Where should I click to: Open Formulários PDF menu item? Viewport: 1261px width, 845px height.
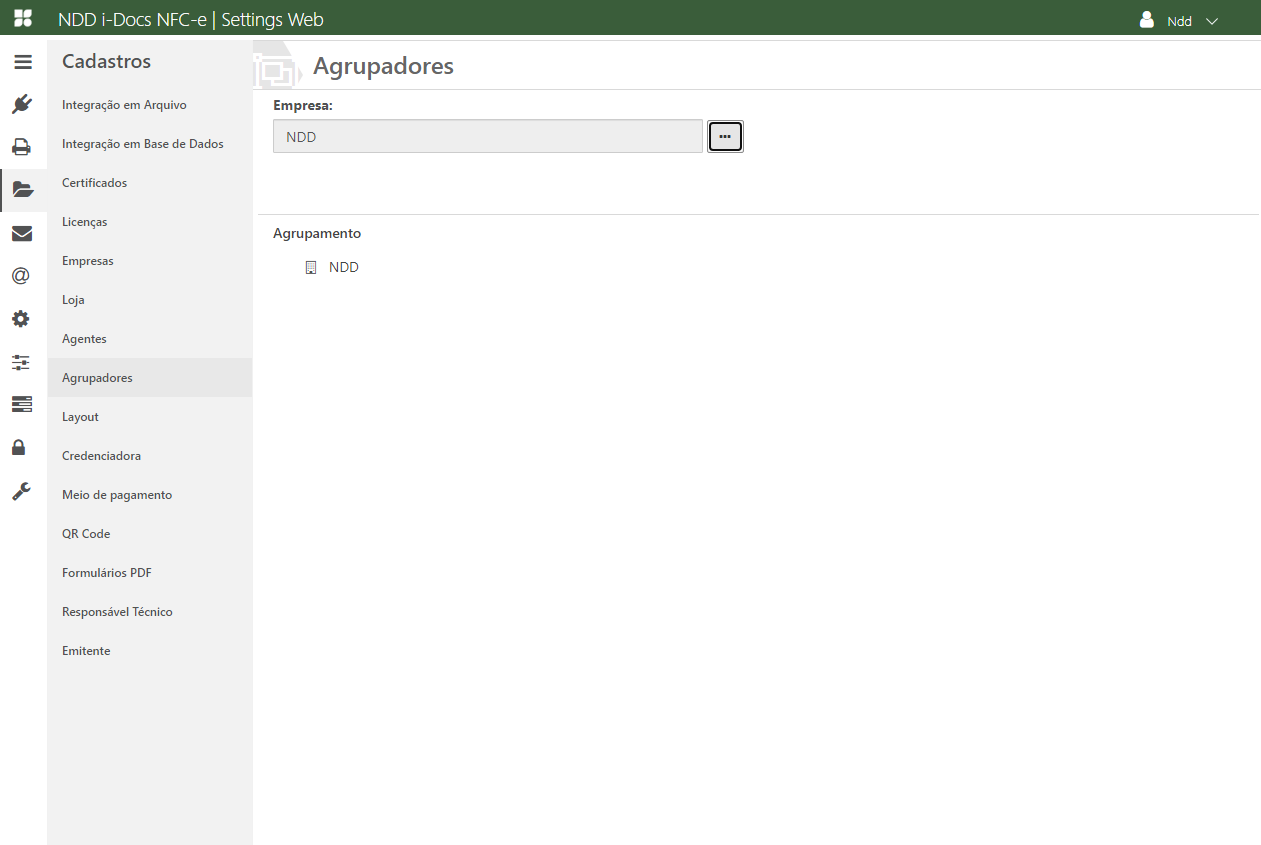[150, 573]
